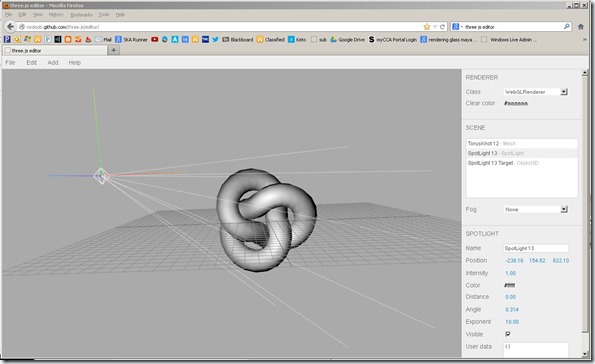The image size is (595, 364).
Task: Open the SKA Runner bookmark
Action: pyautogui.click(x=131, y=39)
